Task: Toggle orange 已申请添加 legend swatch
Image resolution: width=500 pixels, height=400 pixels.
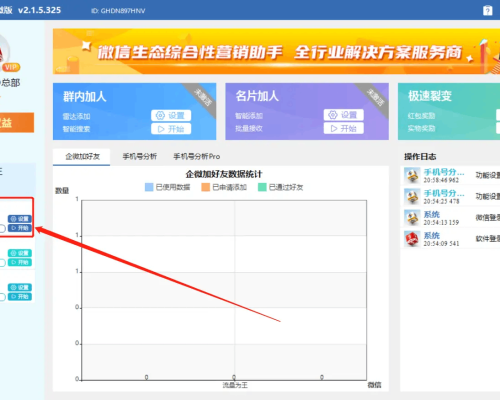Action: (206, 187)
